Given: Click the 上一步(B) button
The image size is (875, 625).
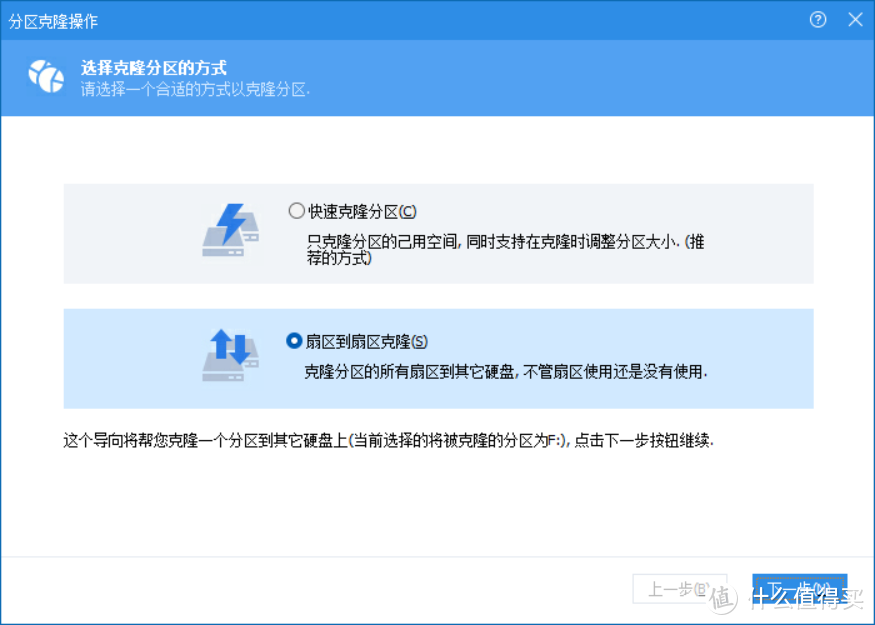Looking at the screenshot, I should point(681,589).
